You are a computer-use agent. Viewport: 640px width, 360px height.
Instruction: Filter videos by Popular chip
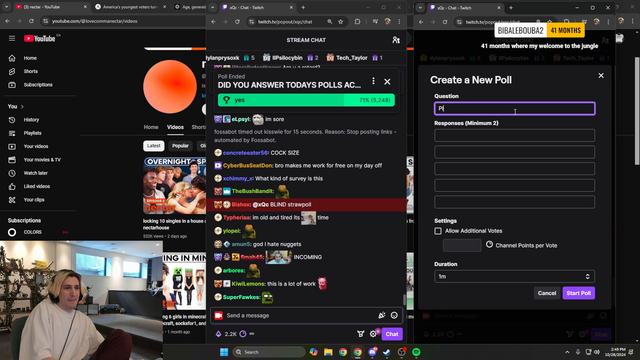(180, 146)
